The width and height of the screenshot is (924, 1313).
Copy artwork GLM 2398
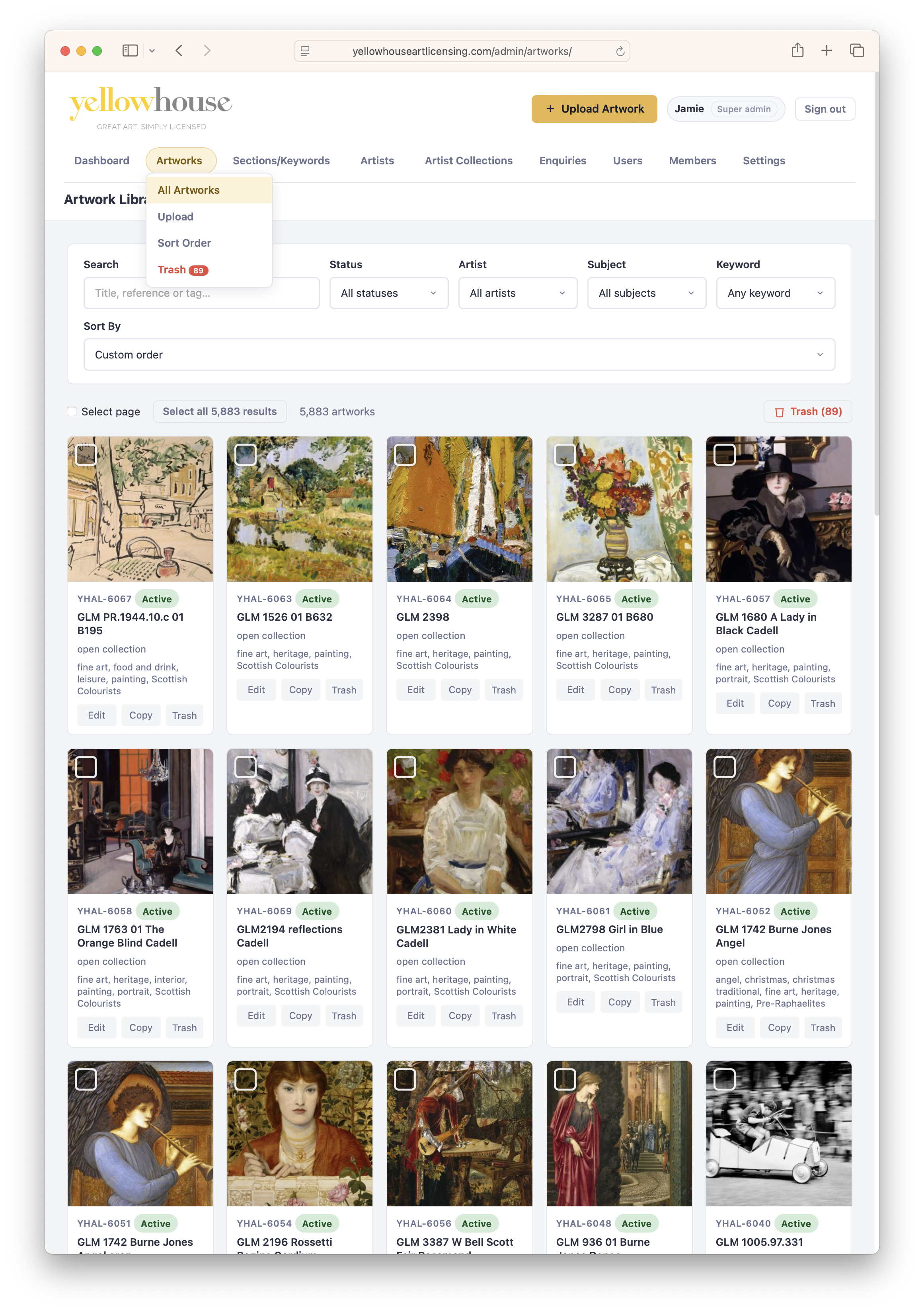(x=460, y=690)
